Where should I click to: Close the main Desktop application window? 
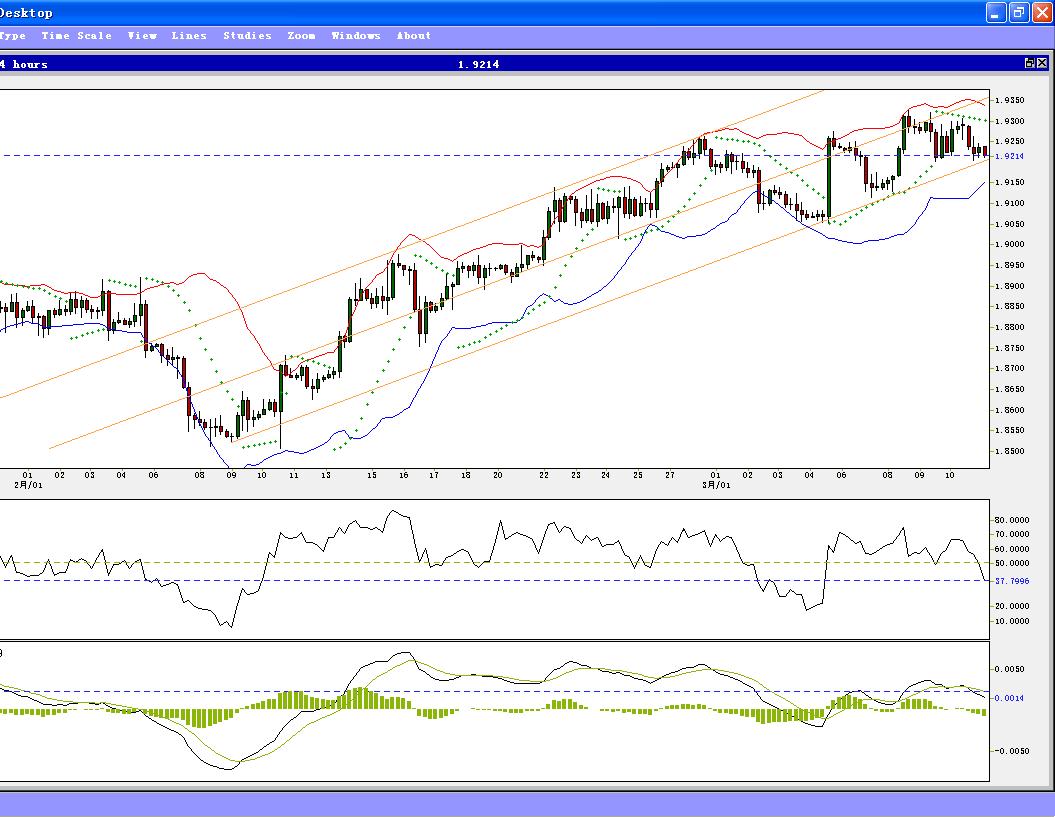1042,12
